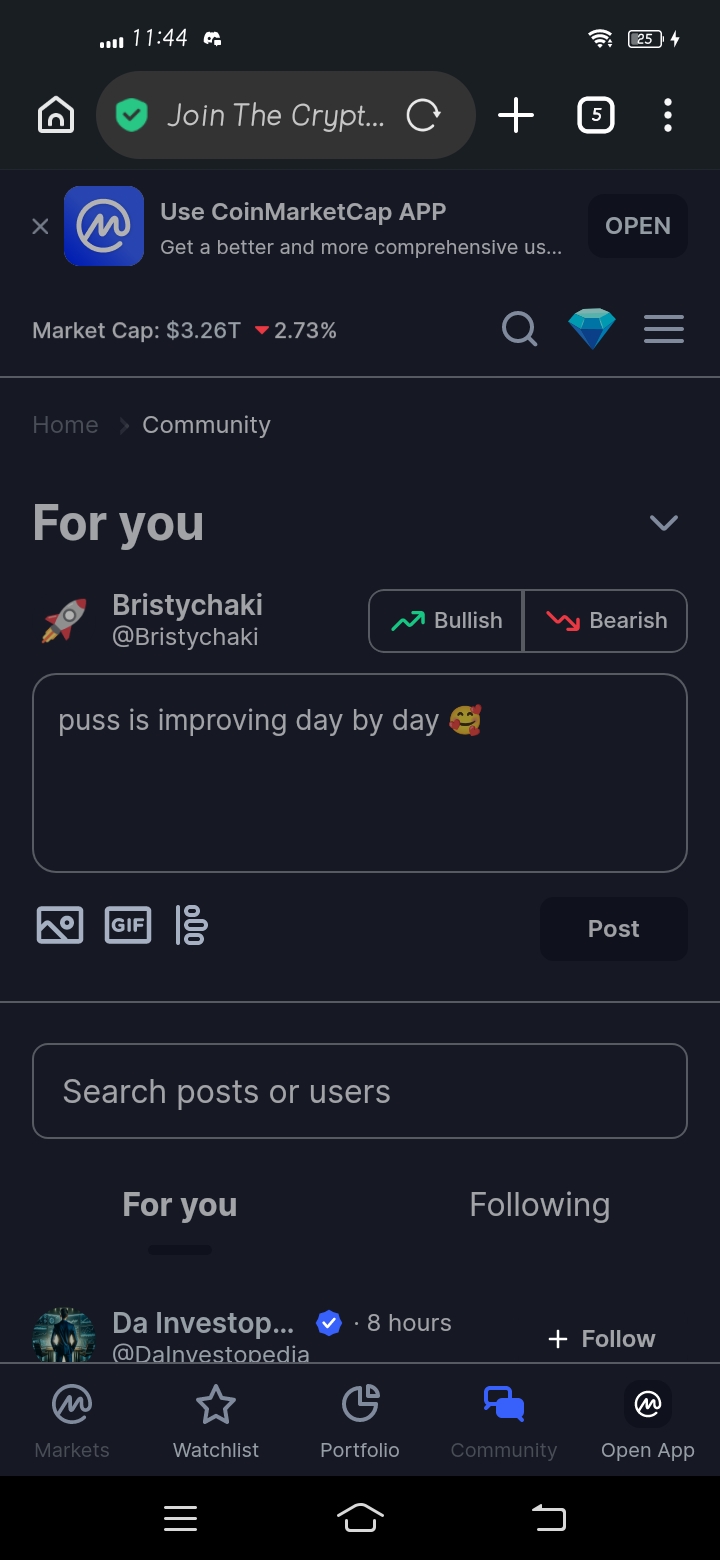Dismiss the CoinMarketCap app banner
Image resolution: width=720 pixels, height=1560 pixels.
[40, 227]
